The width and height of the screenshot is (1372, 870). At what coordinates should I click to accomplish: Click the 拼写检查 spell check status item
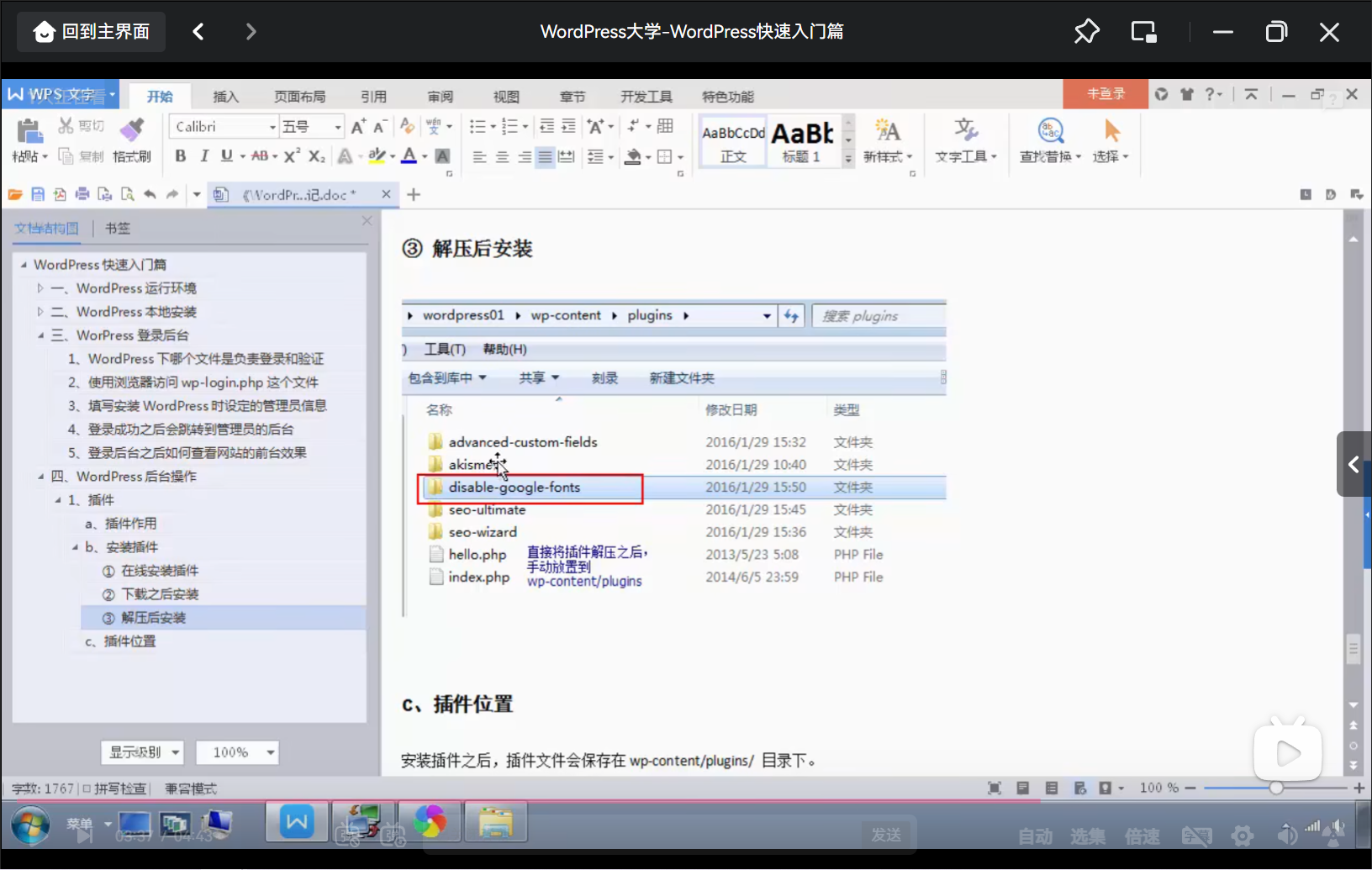click(114, 788)
